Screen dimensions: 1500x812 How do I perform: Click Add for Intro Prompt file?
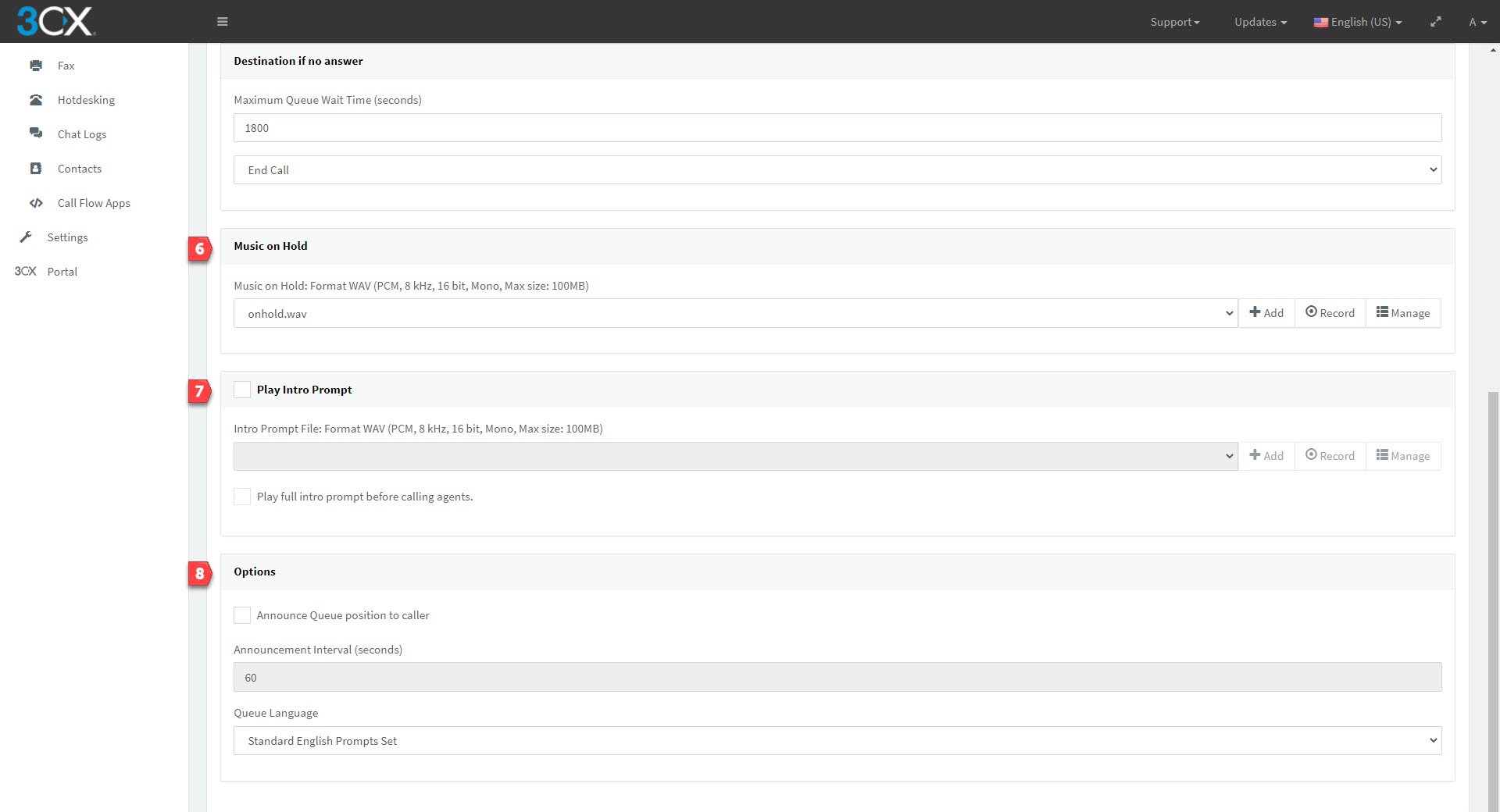[1266, 456]
